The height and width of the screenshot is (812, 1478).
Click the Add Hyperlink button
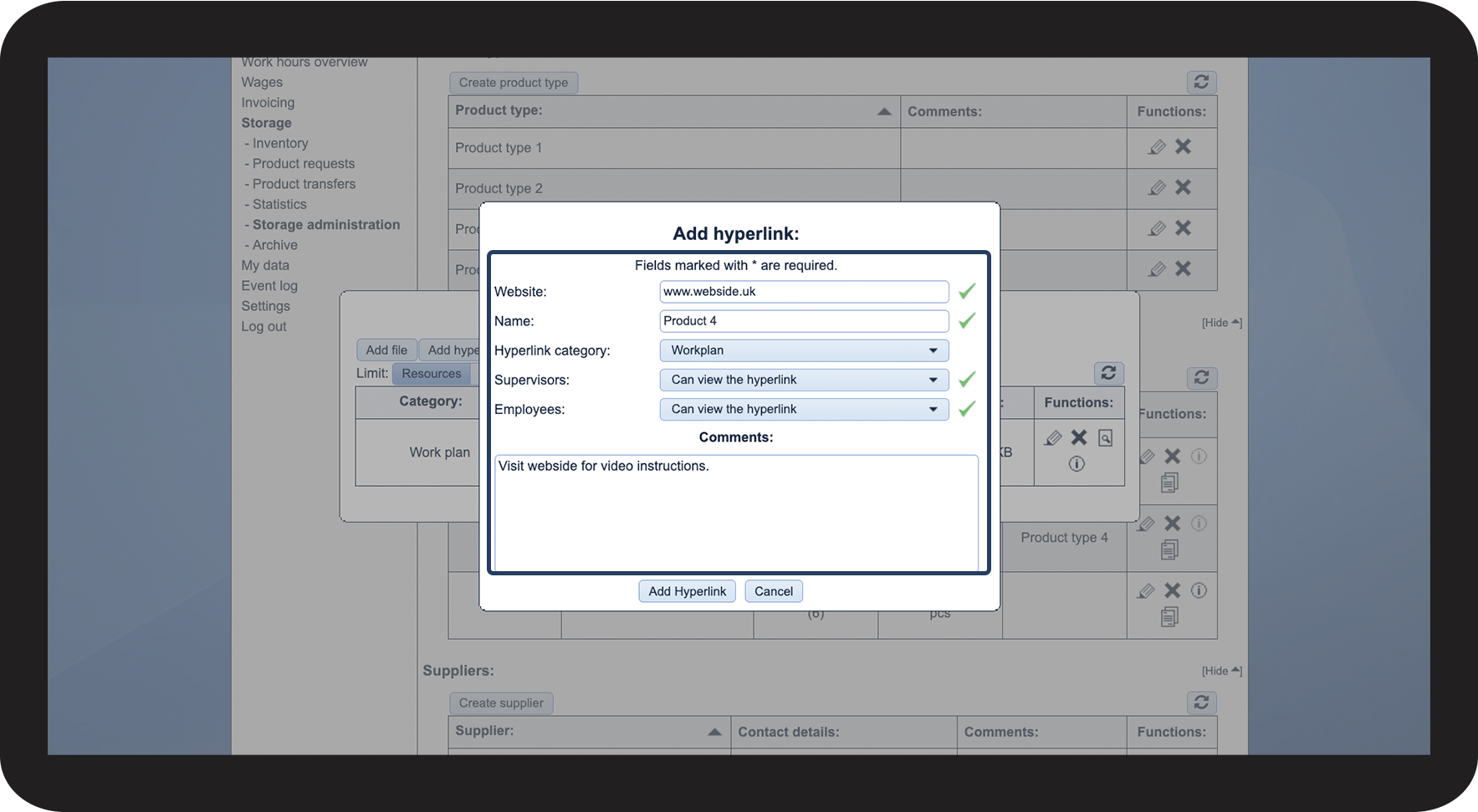tap(687, 591)
